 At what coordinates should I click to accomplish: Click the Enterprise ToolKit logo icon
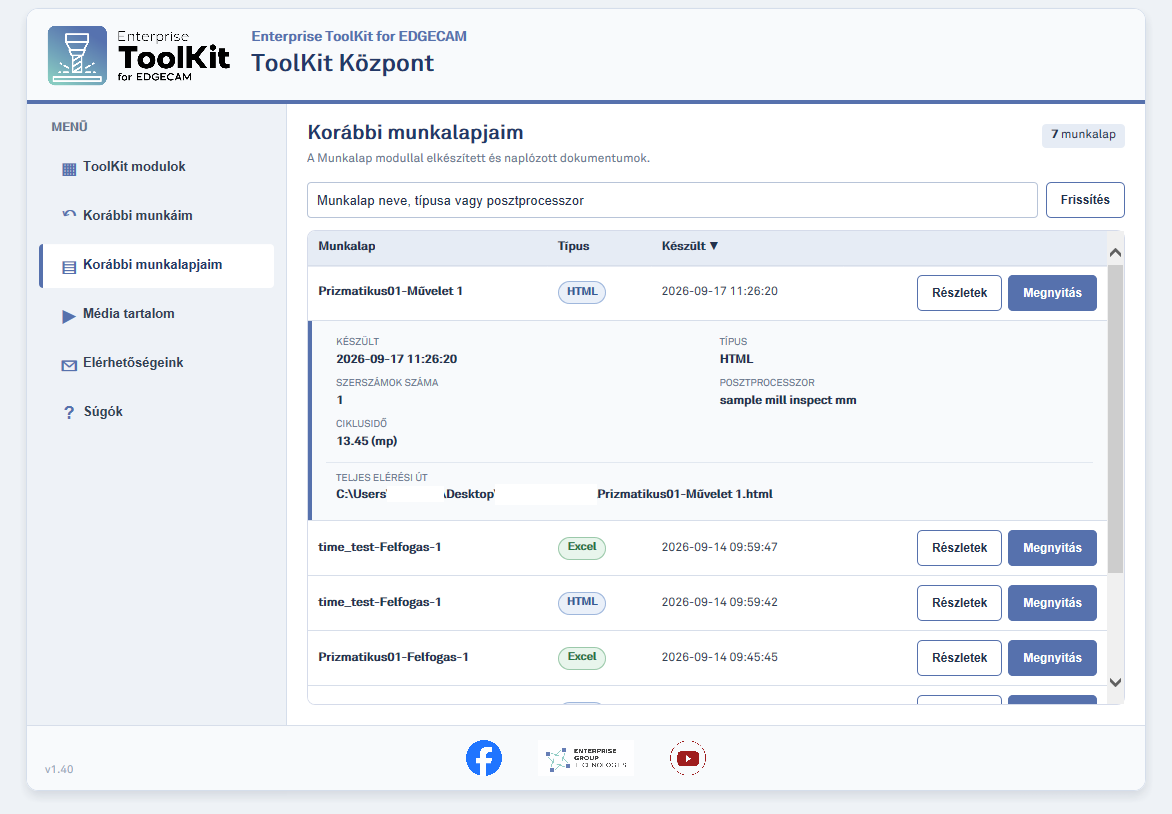[78, 55]
